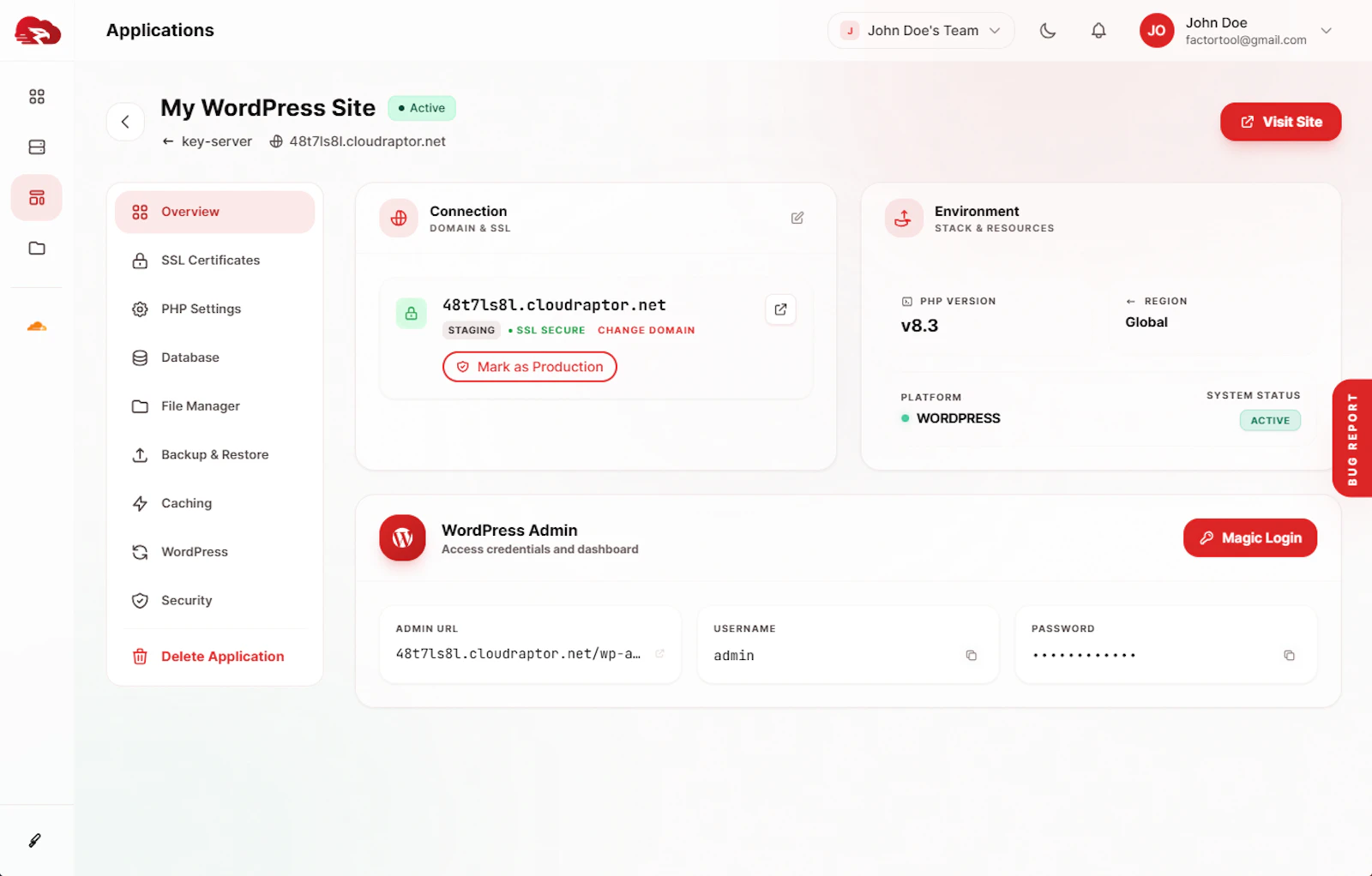Open the WordPress section in sidebar

tap(215, 552)
